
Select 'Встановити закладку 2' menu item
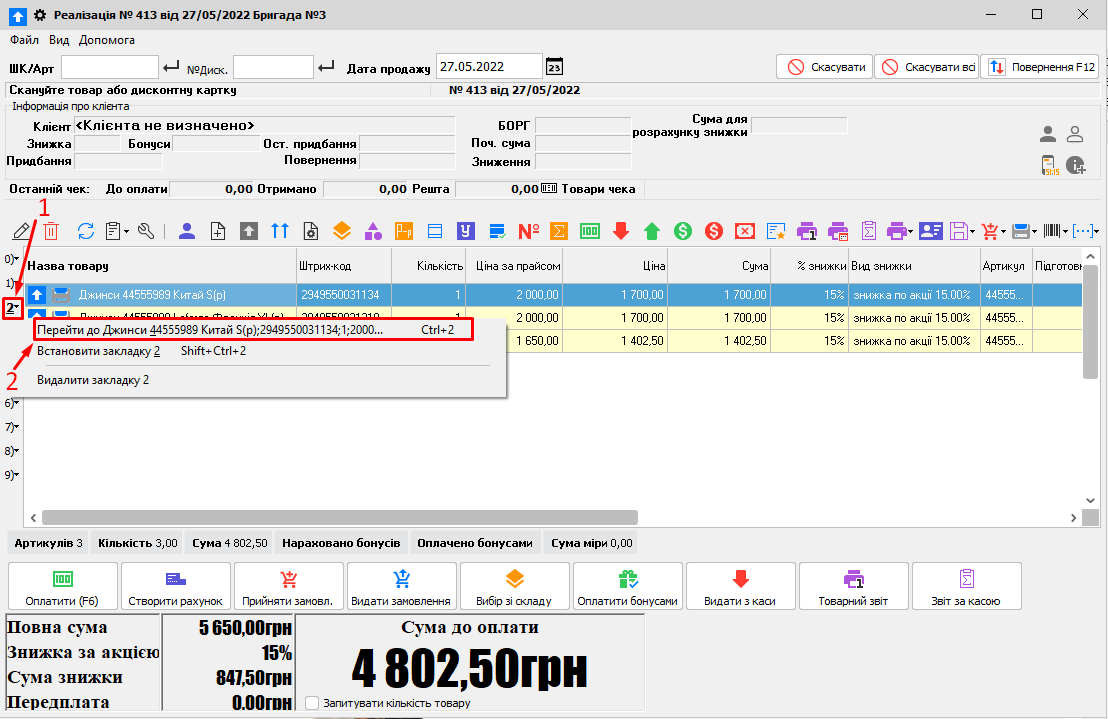tap(98, 351)
